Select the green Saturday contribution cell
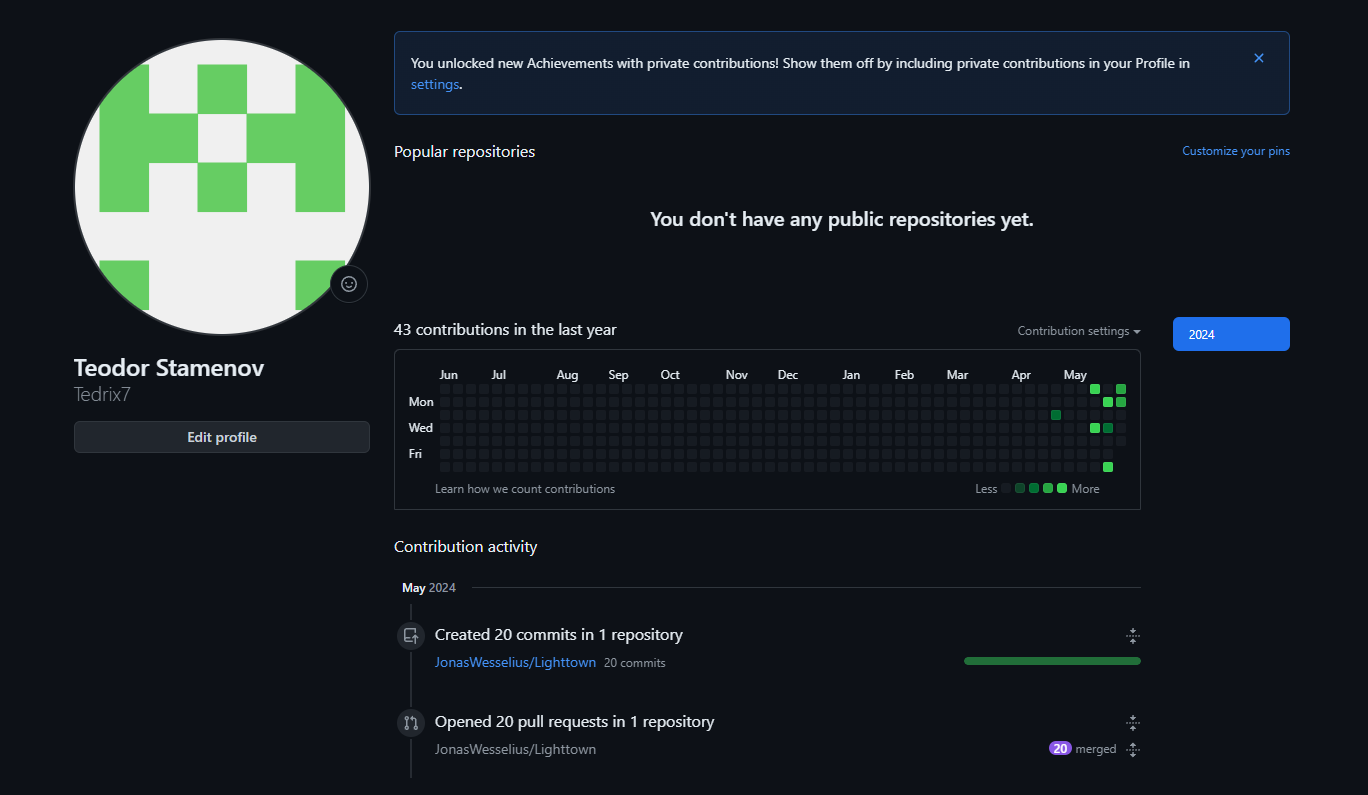The image size is (1368, 795). (1108, 467)
